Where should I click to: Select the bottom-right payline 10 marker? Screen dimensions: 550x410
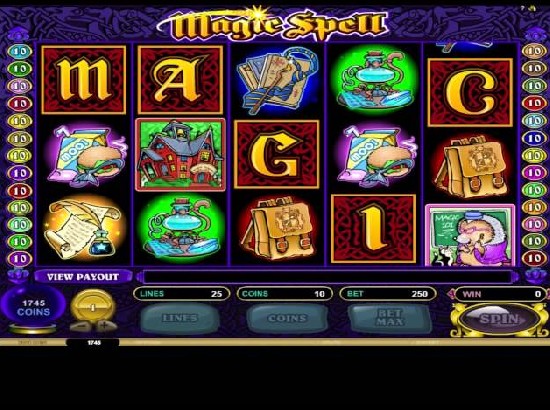(x=534, y=259)
